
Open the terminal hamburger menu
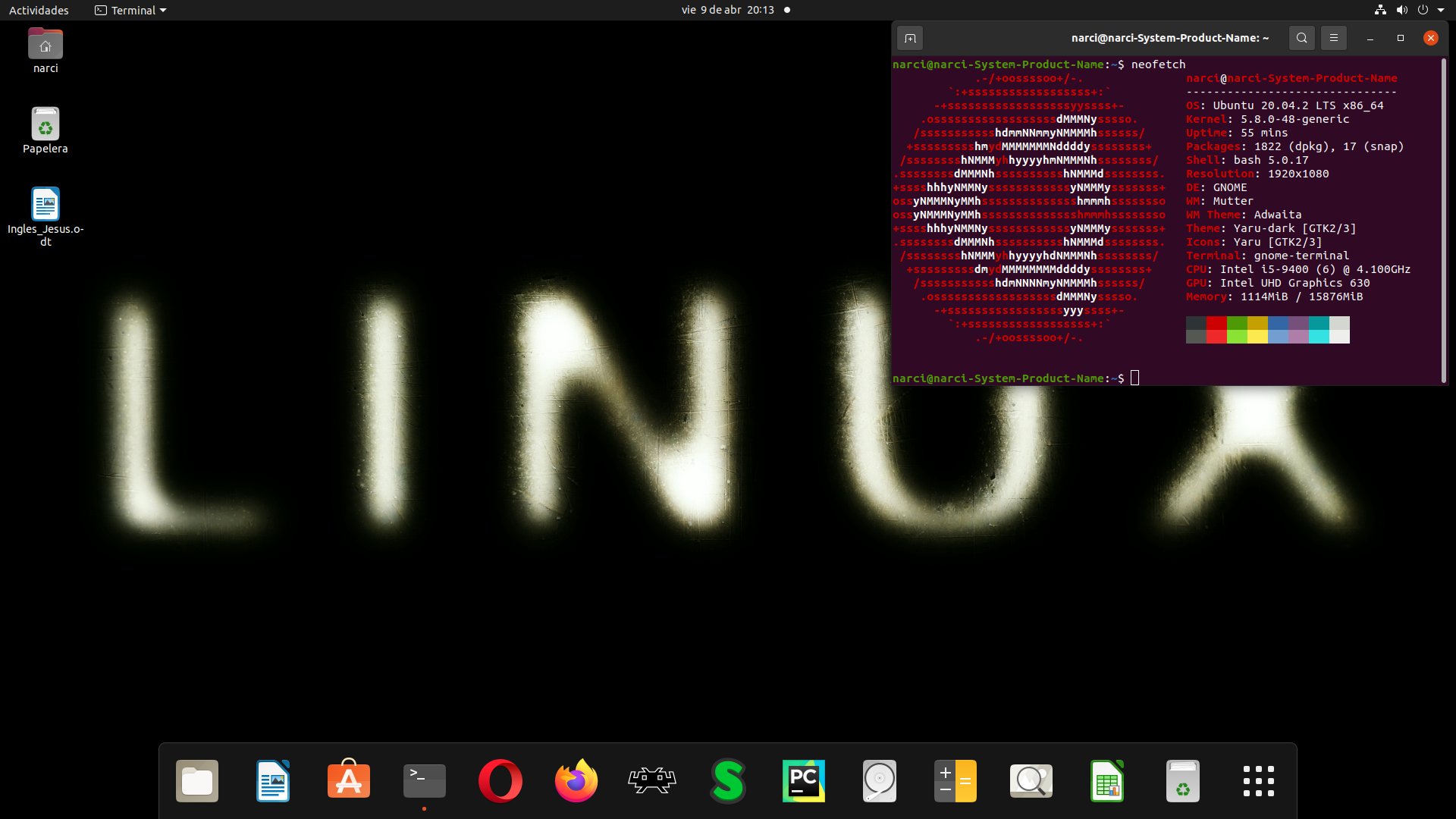coord(1333,38)
